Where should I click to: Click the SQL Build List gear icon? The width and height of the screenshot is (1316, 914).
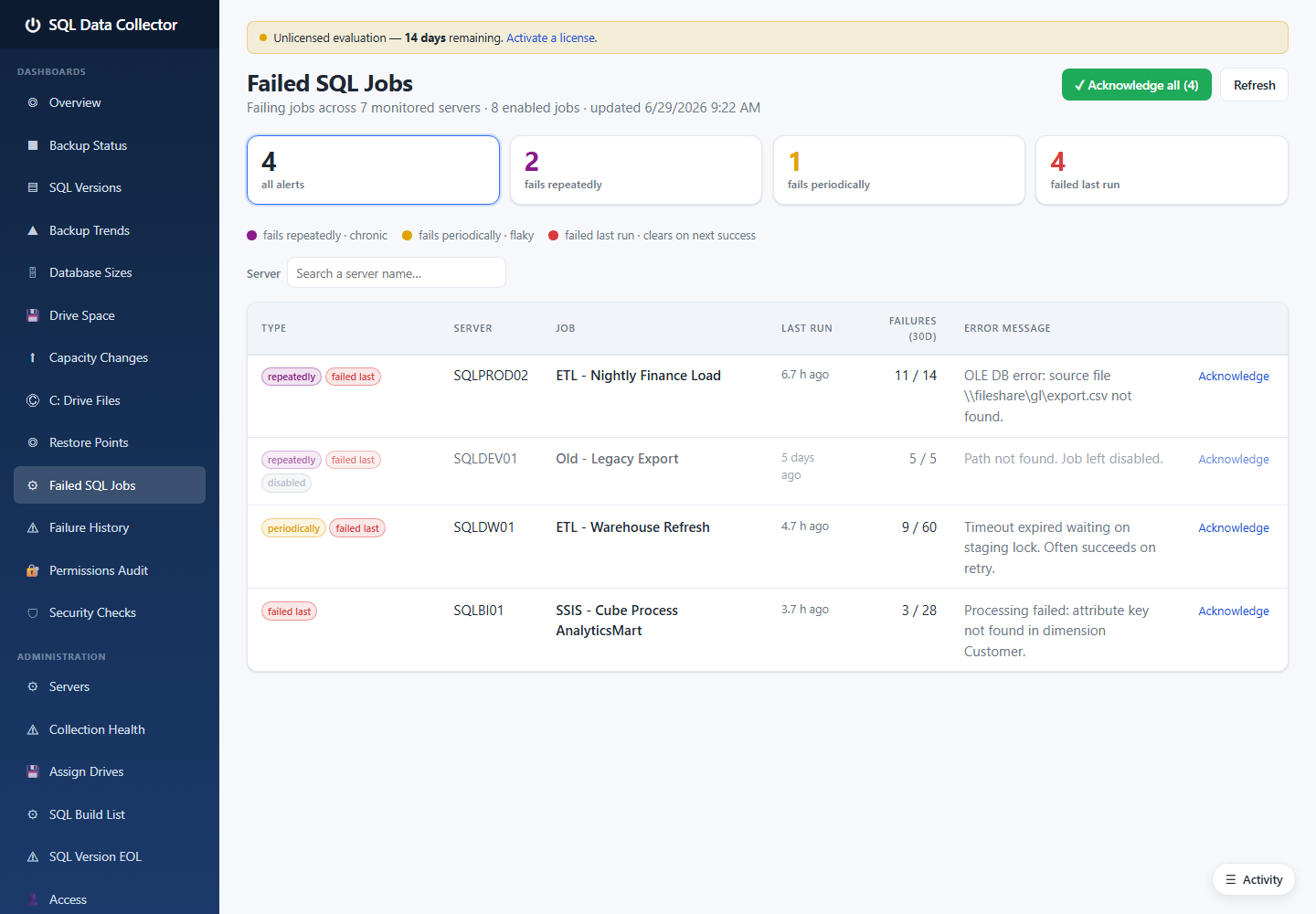point(33,814)
